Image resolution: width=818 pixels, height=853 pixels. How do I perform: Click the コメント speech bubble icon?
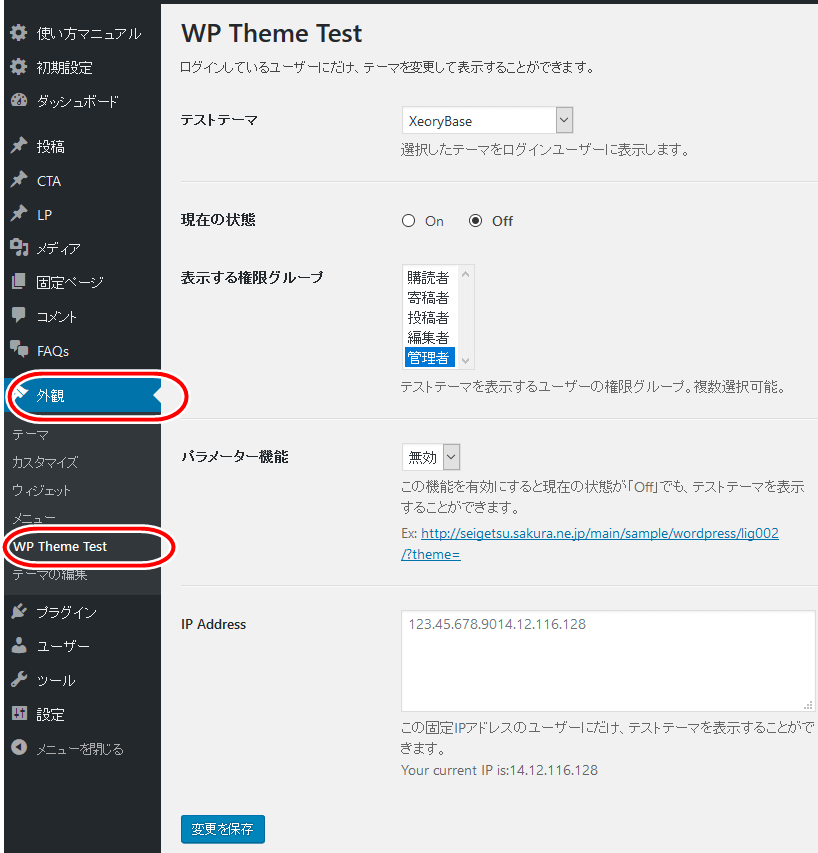point(18,314)
